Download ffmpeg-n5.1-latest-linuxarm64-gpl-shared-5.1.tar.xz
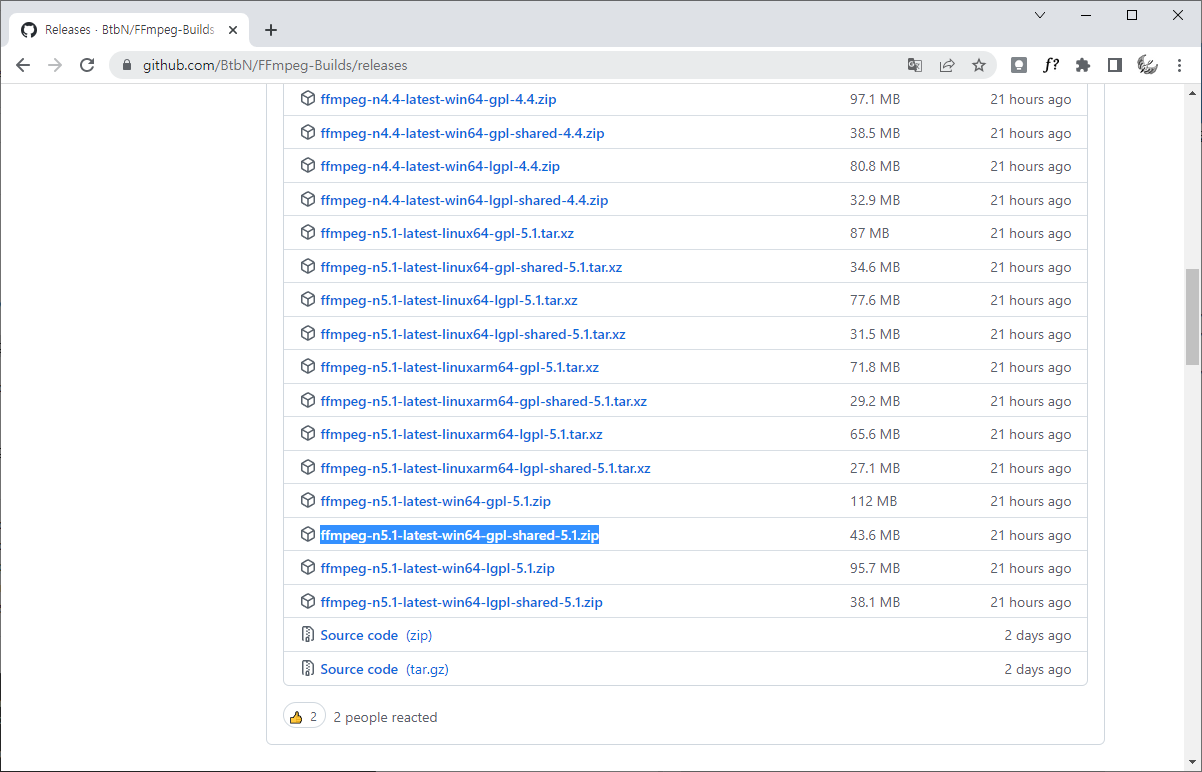The height and width of the screenshot is (772, 1202). [x=484, y=401]
